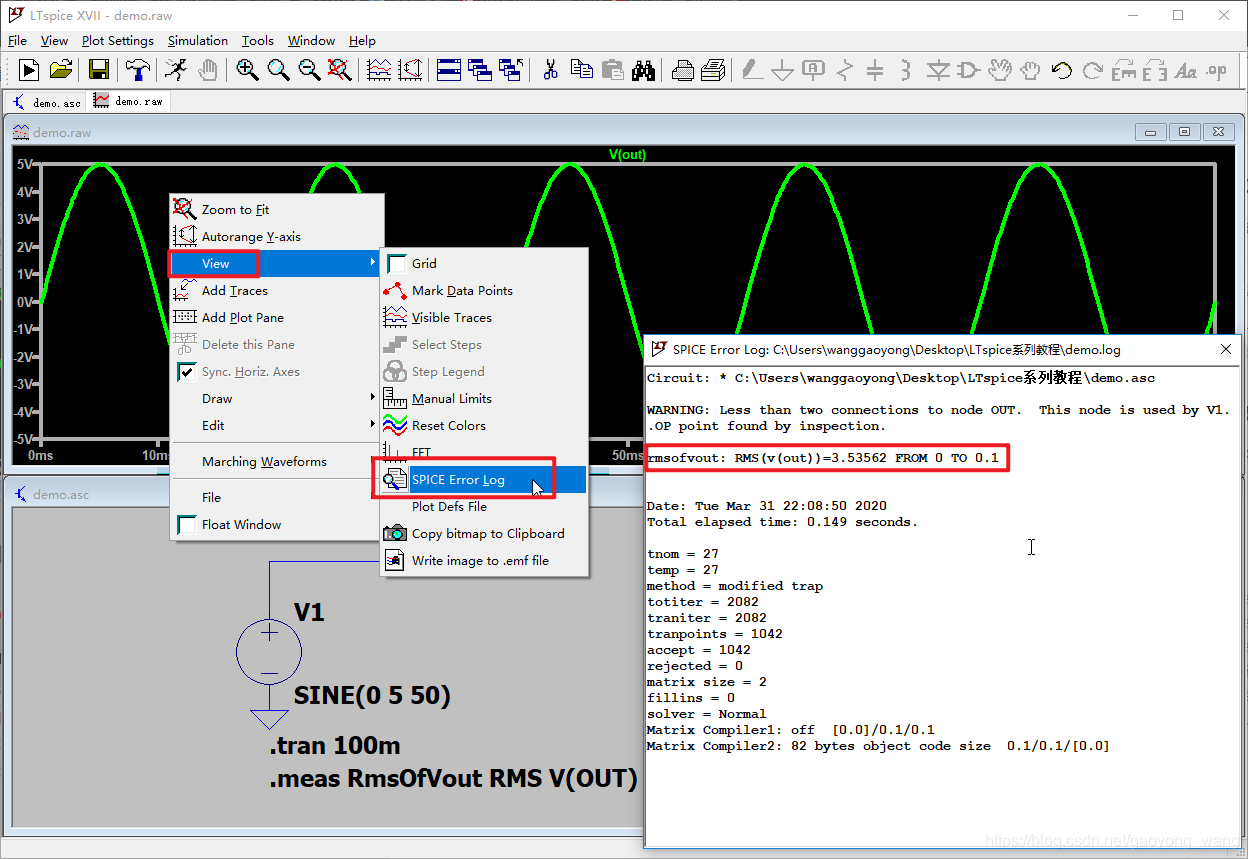Click the Undo arrow toolbar icon
The width and height of the screenshot is (1248, 859).
[x=1061, y=70]
